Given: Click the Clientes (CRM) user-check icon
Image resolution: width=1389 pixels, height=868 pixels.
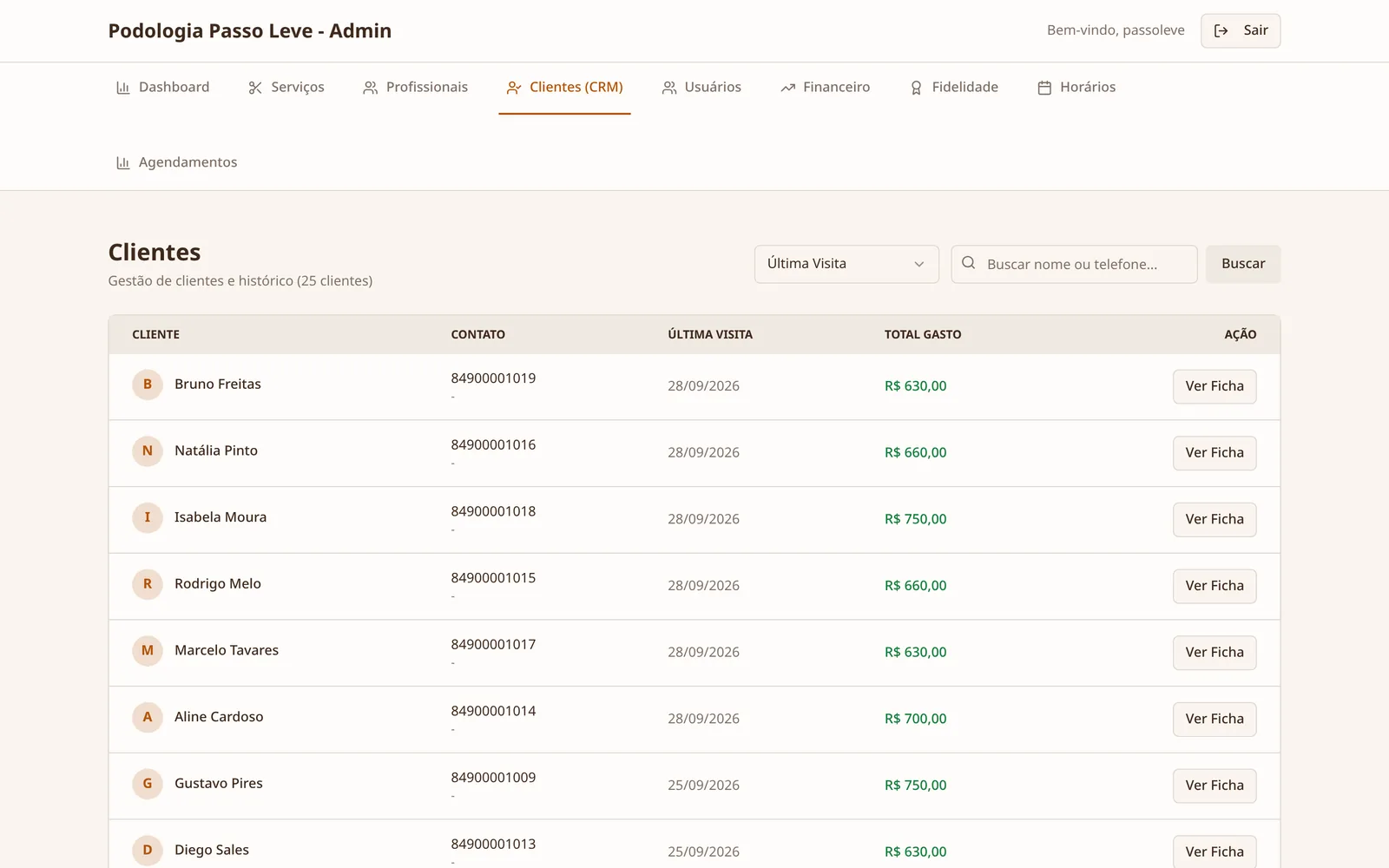Looking at the screenshot, I should (x=514, y=88).
